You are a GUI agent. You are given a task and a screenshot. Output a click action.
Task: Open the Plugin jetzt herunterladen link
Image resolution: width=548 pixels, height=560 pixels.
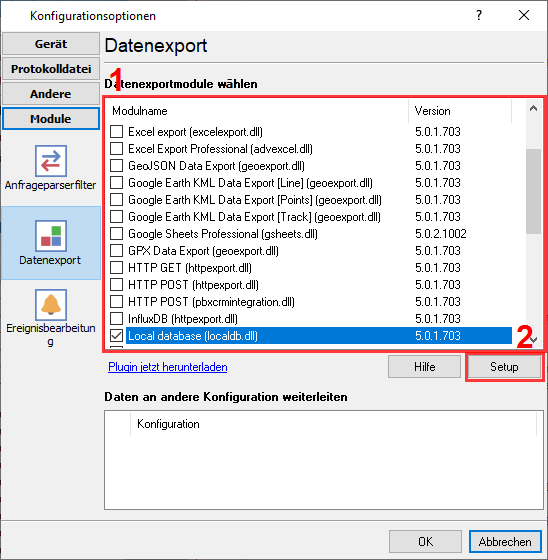click(x=168, y=367)
